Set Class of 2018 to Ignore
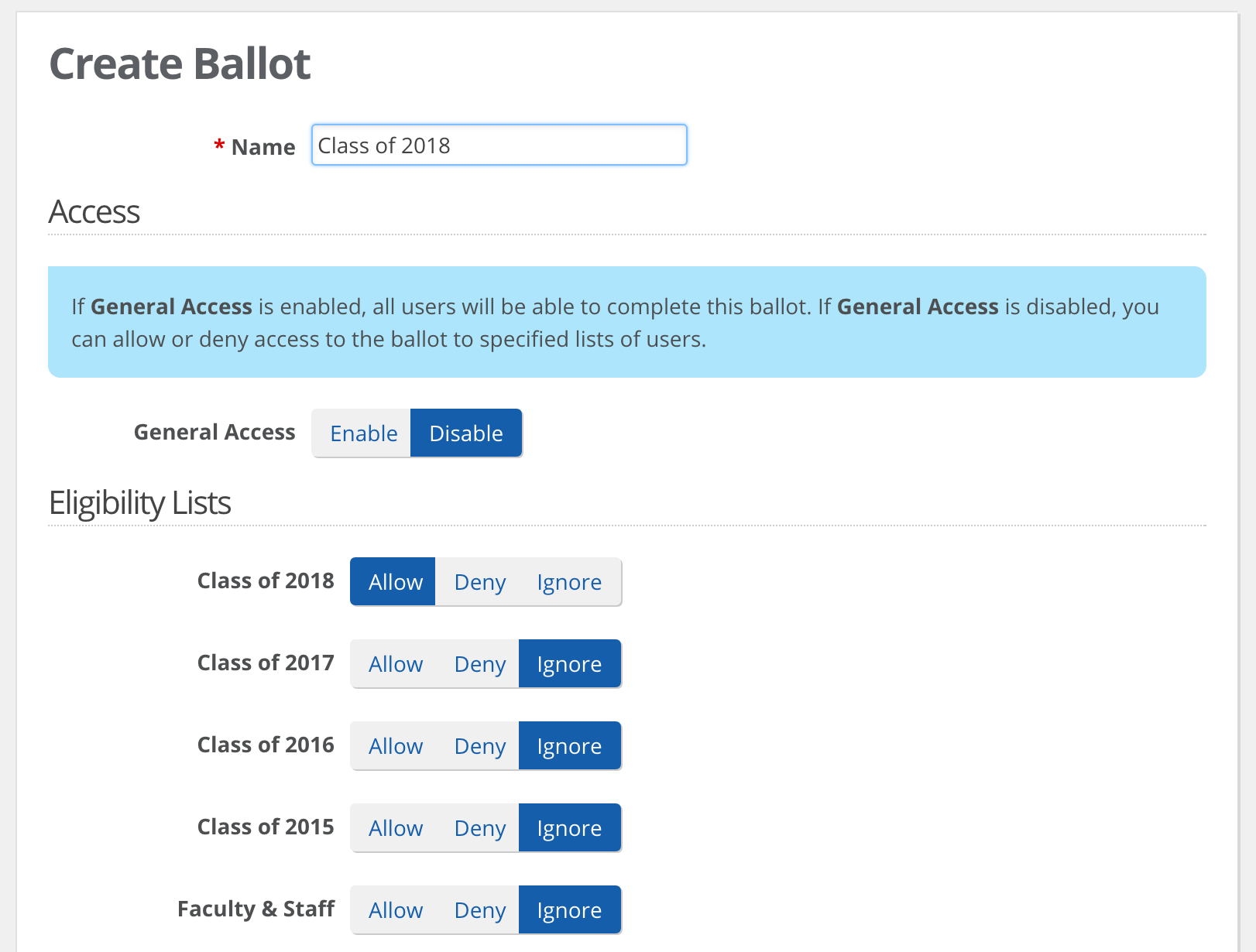This screenshot has width=1256, height=952. 570,581
